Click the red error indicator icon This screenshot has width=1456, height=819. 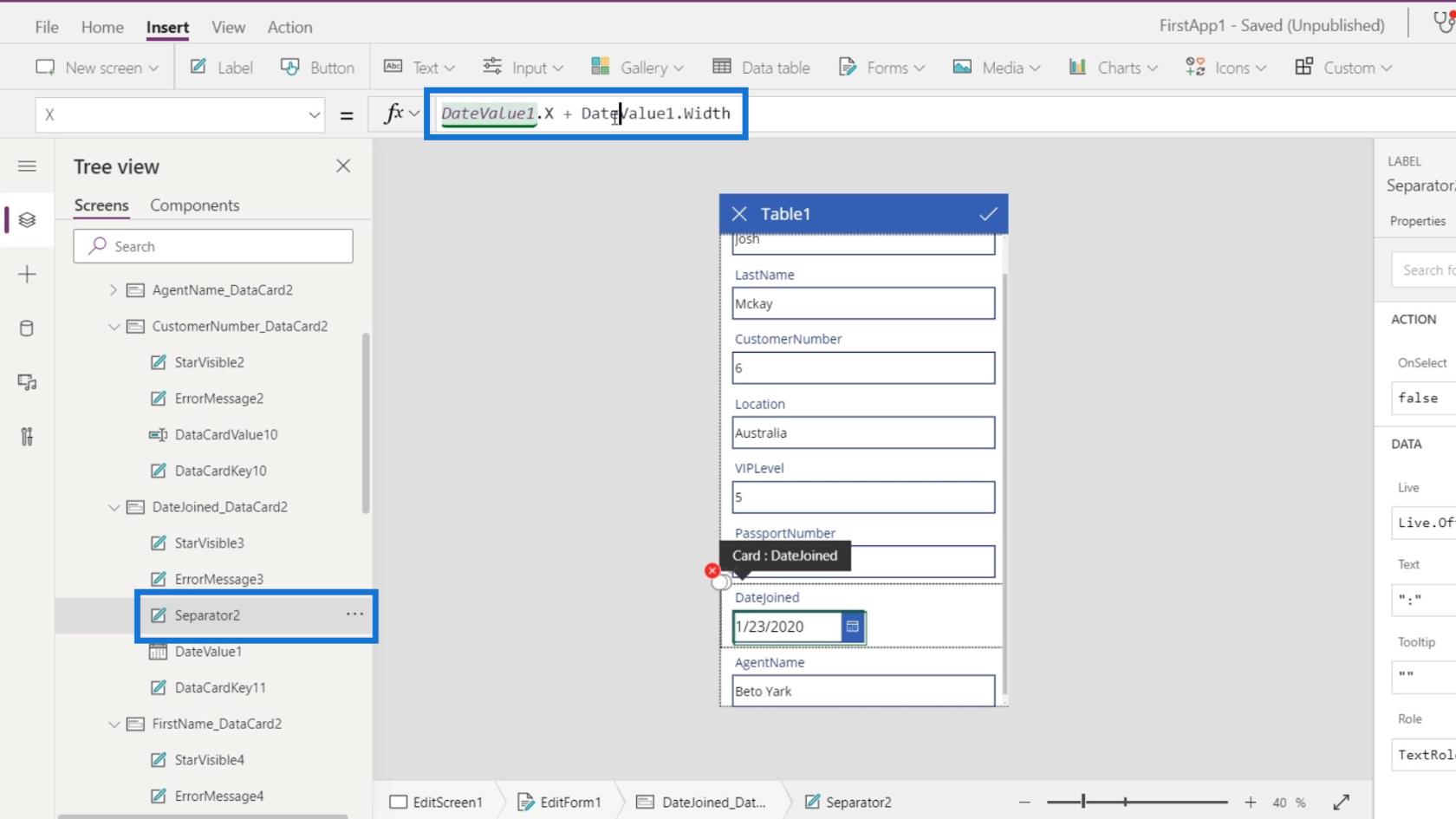click(x=712, y=570)
